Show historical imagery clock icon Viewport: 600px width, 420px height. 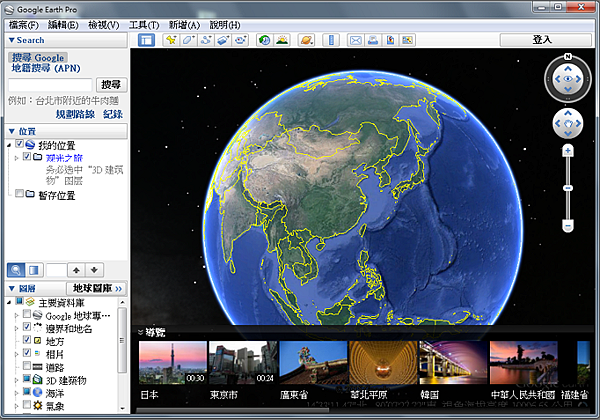[264, 40]
